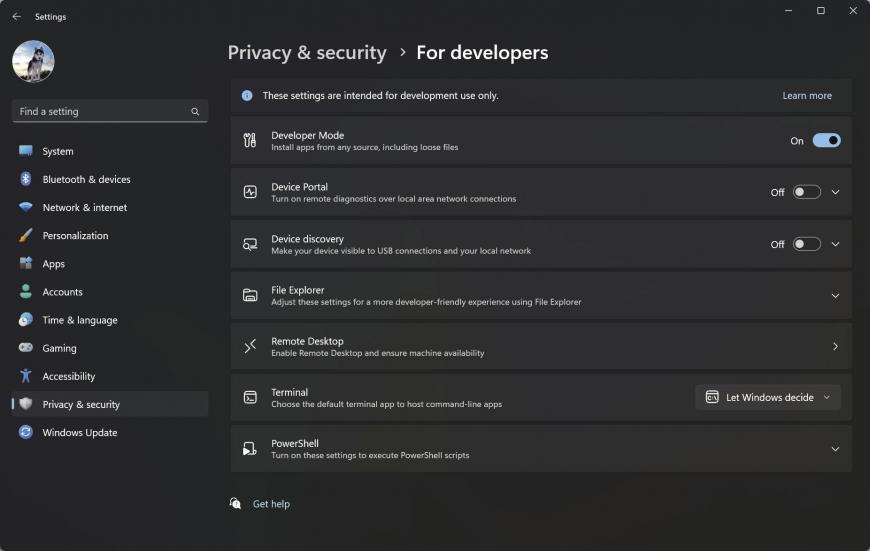This screenshot has height=551, width=870.
Task: Click the search magnifier icon
Action: point(195,112)
